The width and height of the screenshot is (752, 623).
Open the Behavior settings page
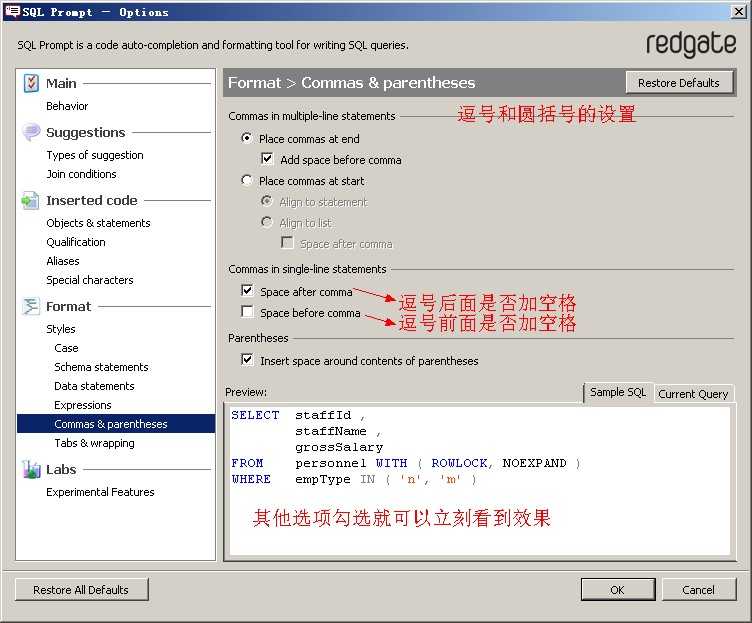[67, 106]
